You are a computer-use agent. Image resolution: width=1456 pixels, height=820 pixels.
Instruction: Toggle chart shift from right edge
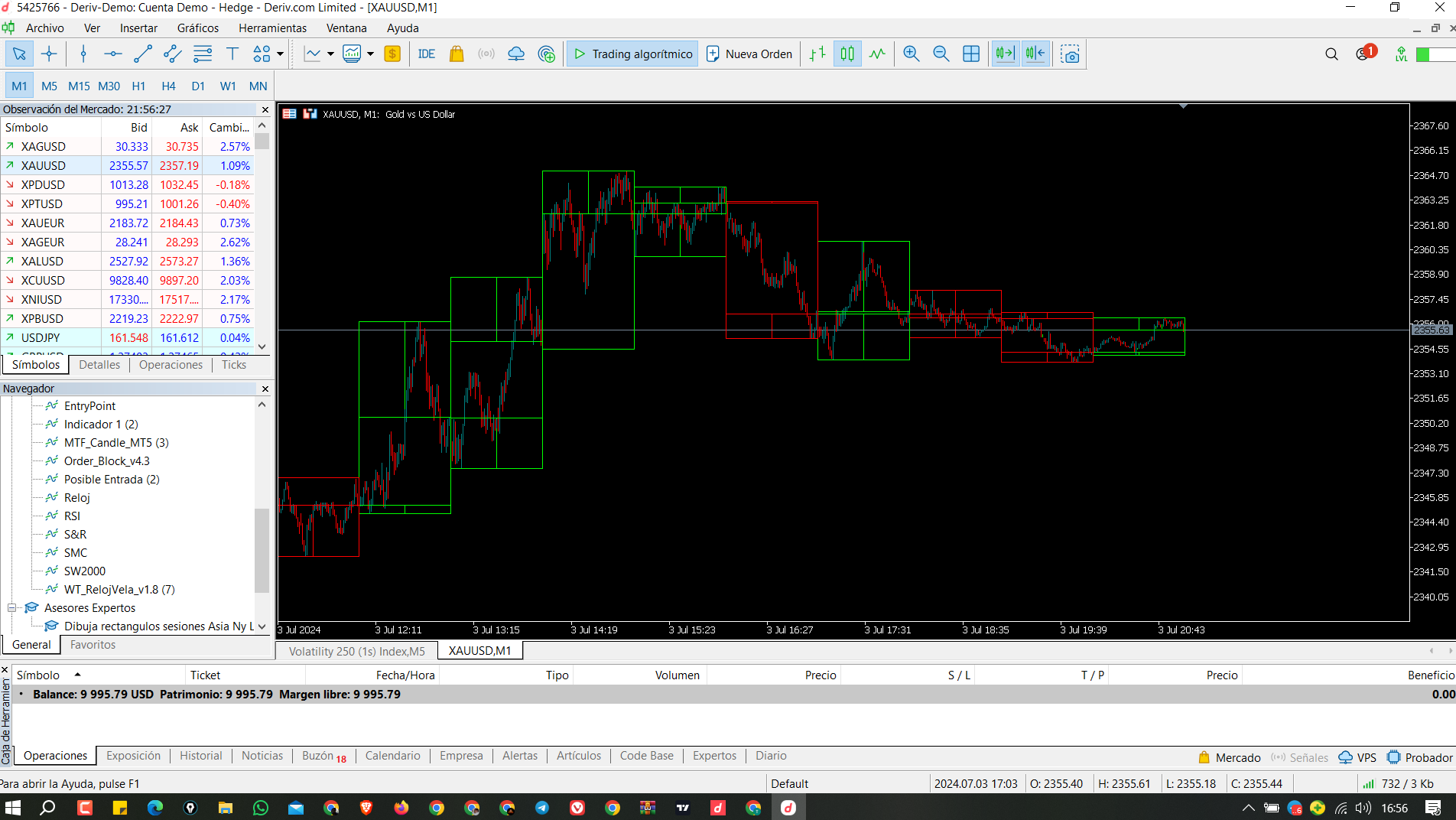[x=1035, y=54]
